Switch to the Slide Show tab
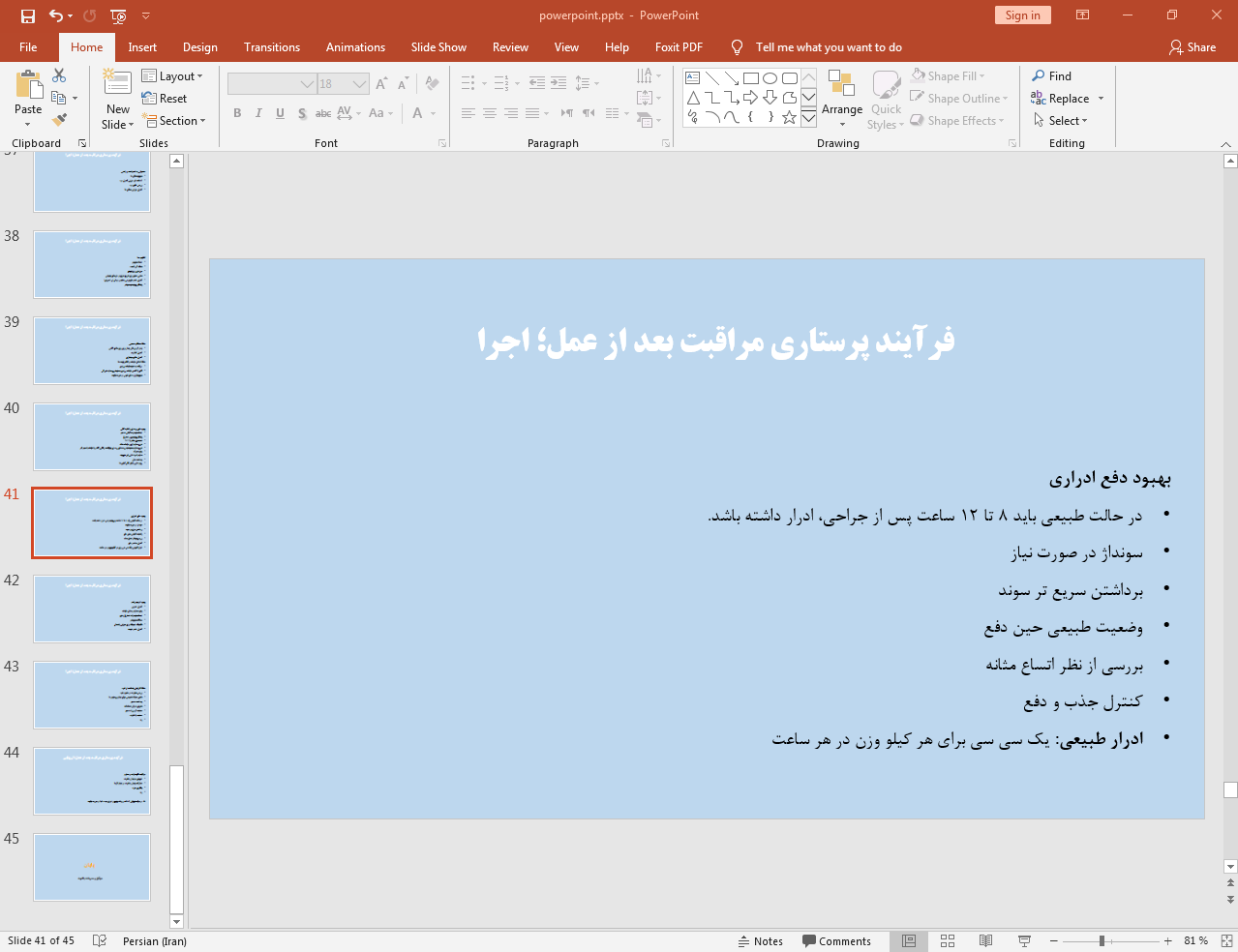The height and width of the screenshot is (952, 1238). tap(438, 46)
